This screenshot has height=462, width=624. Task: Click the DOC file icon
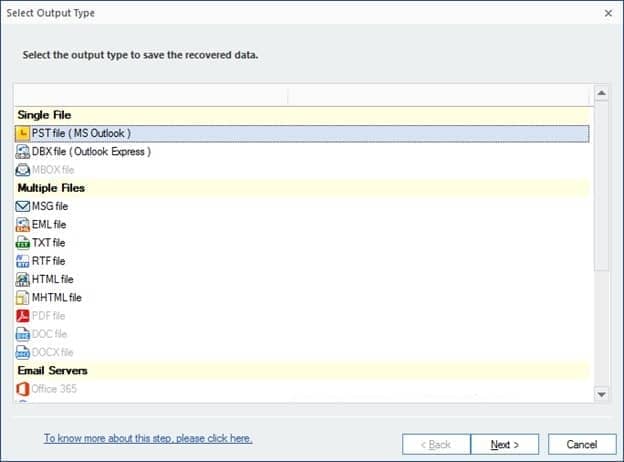coord(23,334)
